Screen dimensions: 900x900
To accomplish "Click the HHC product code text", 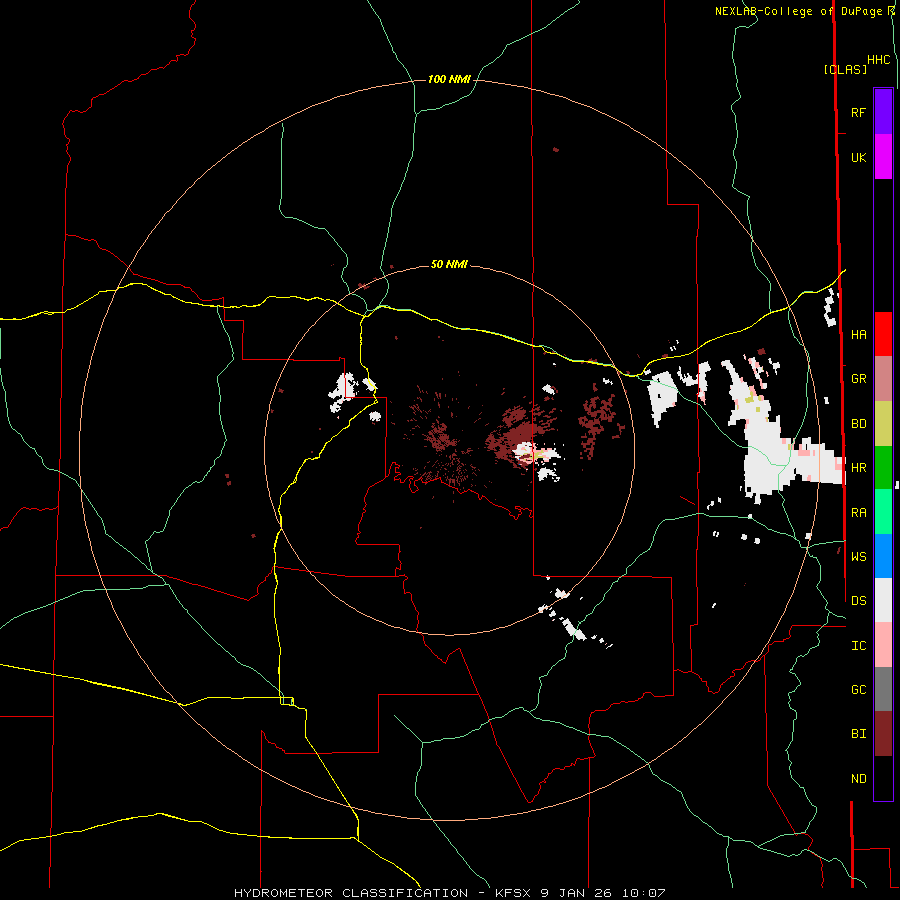I will point(879,60).
